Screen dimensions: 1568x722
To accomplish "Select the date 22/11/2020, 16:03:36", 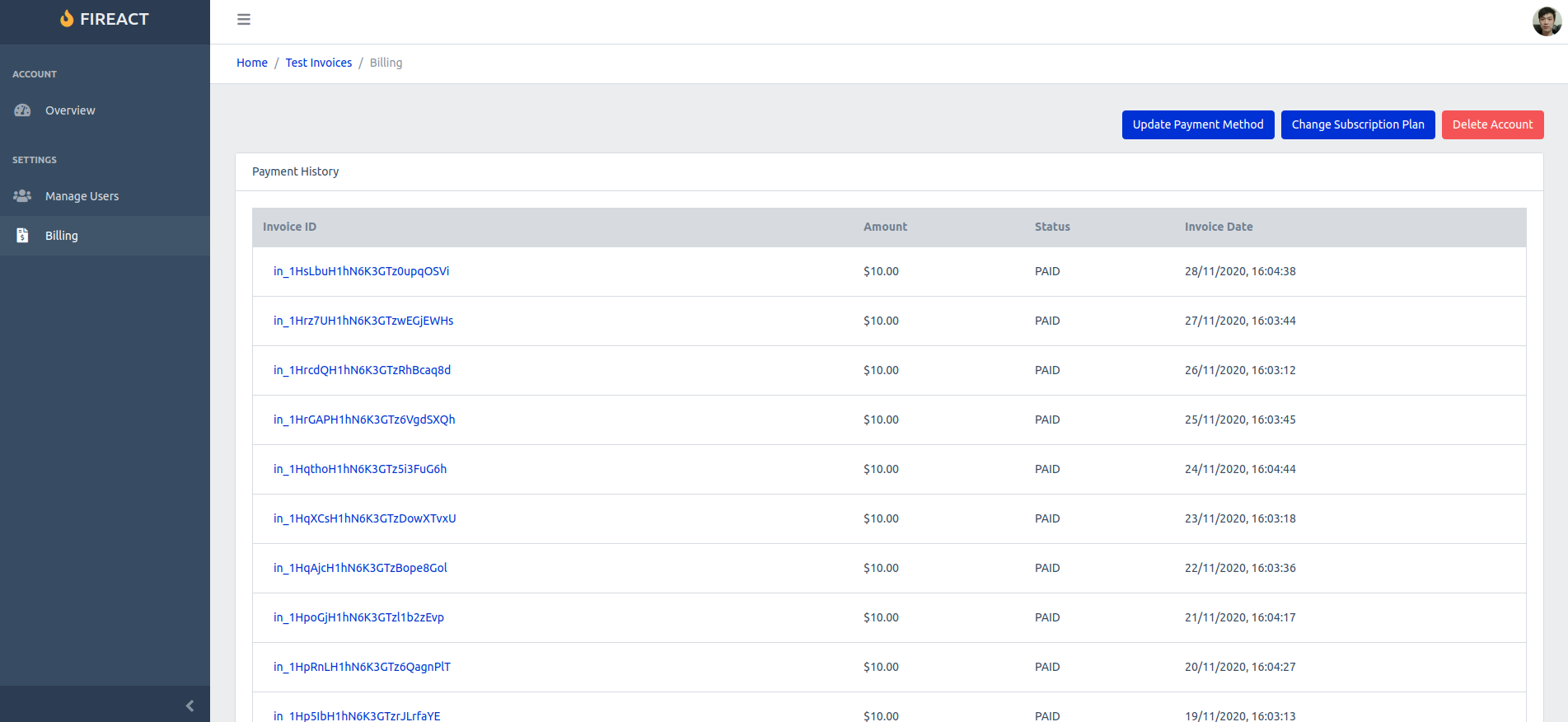I will pos(1240,568).
